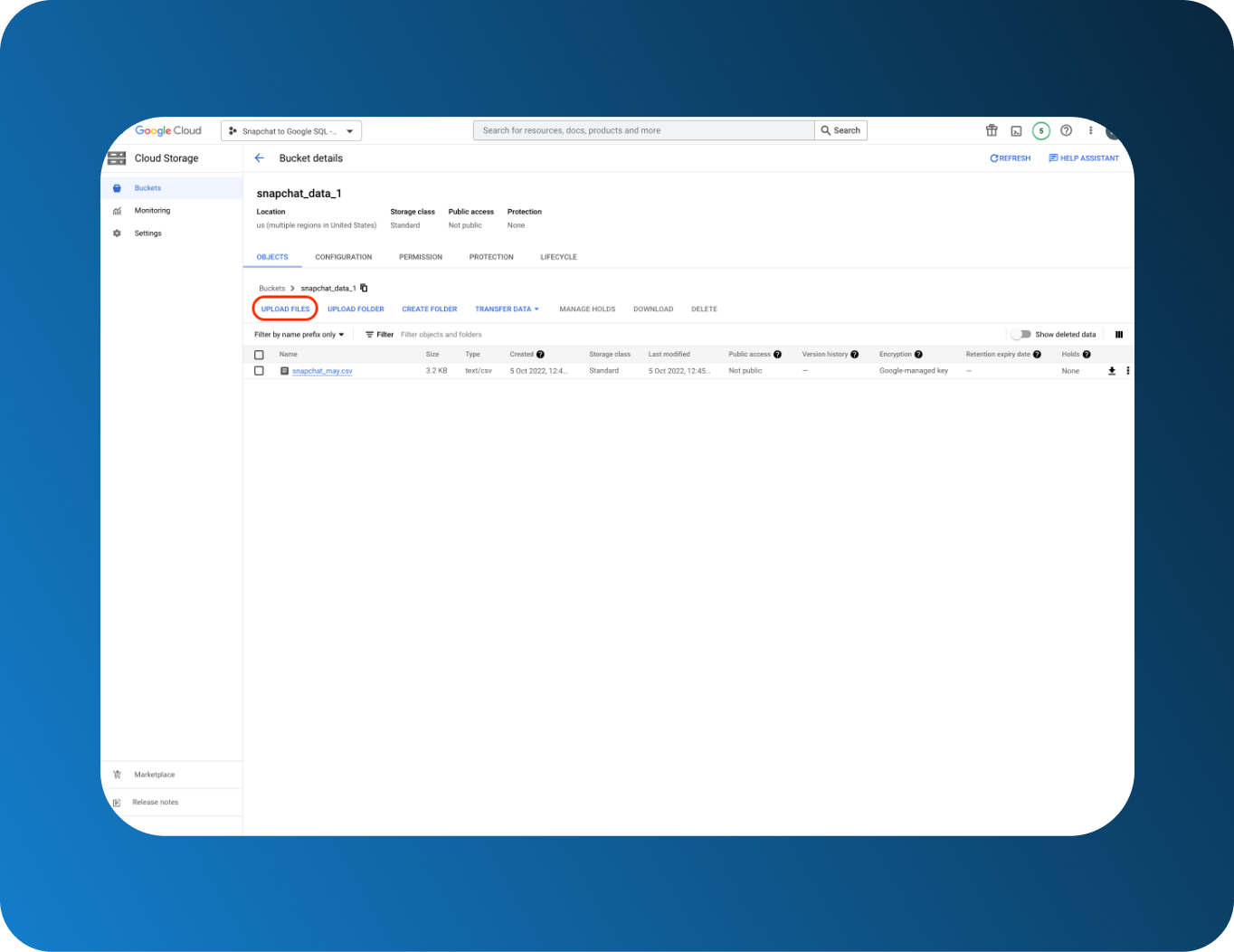The height and width of the screenshot is (952, 1234).
Task: Click the Last modified column header
Action: [669, 355]
